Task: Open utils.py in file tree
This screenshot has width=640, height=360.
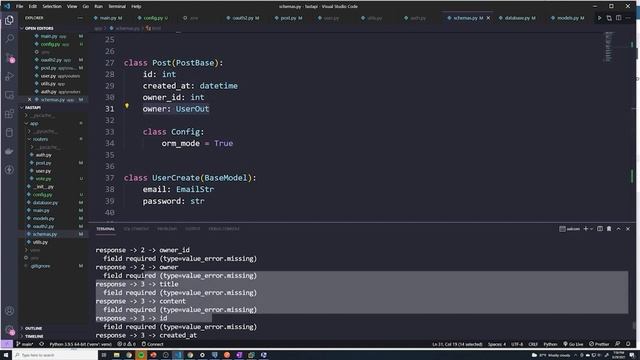Action: click(40, 242)
